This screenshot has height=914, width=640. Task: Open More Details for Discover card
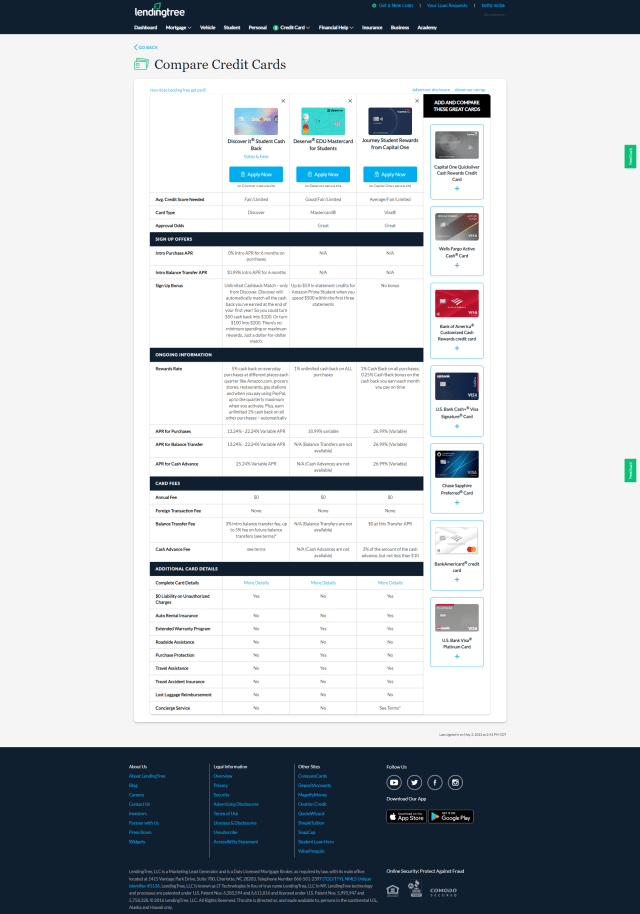point(256,583)
